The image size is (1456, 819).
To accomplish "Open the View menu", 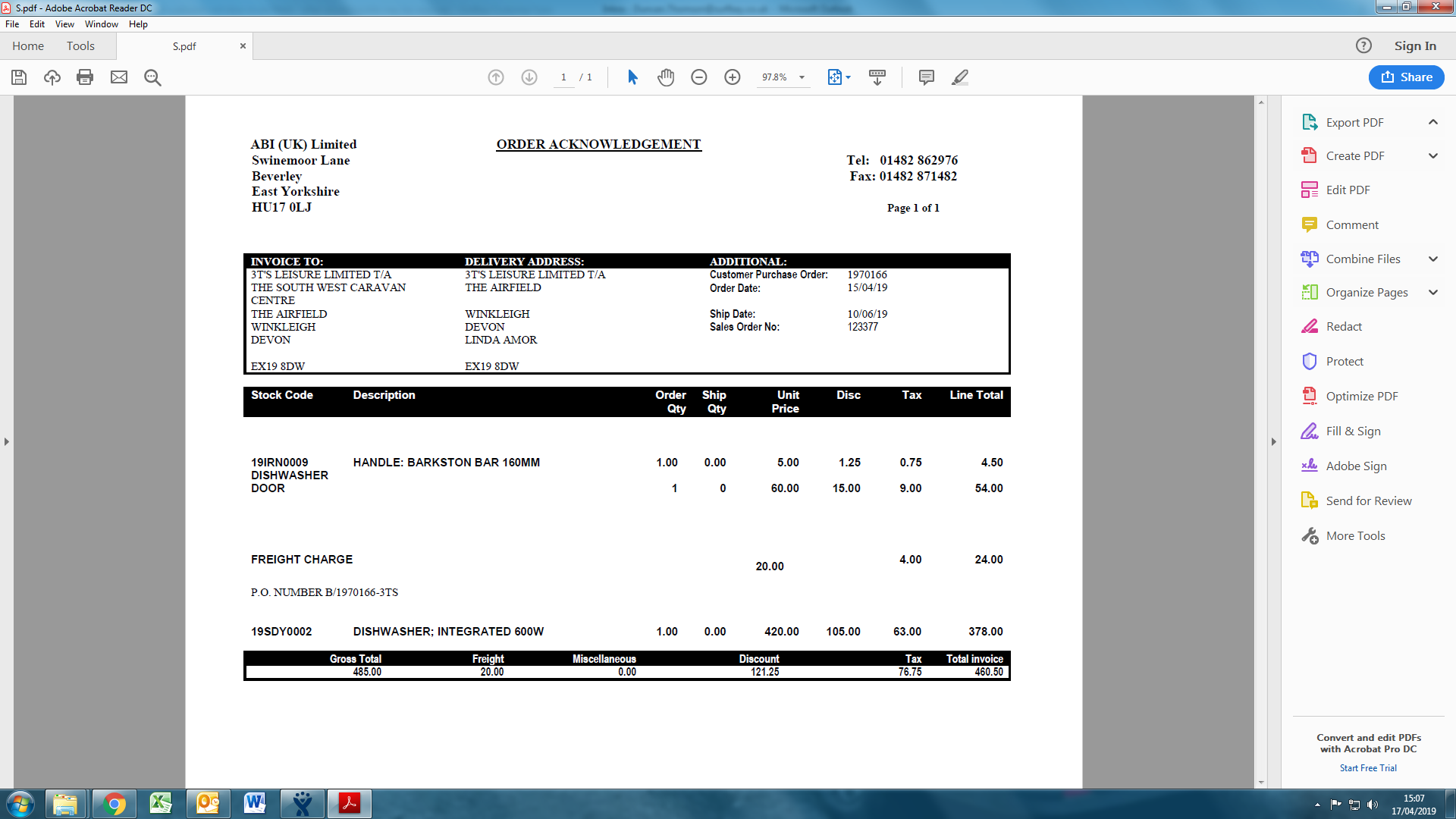I will pyautogui.click(x=64, y=24).
